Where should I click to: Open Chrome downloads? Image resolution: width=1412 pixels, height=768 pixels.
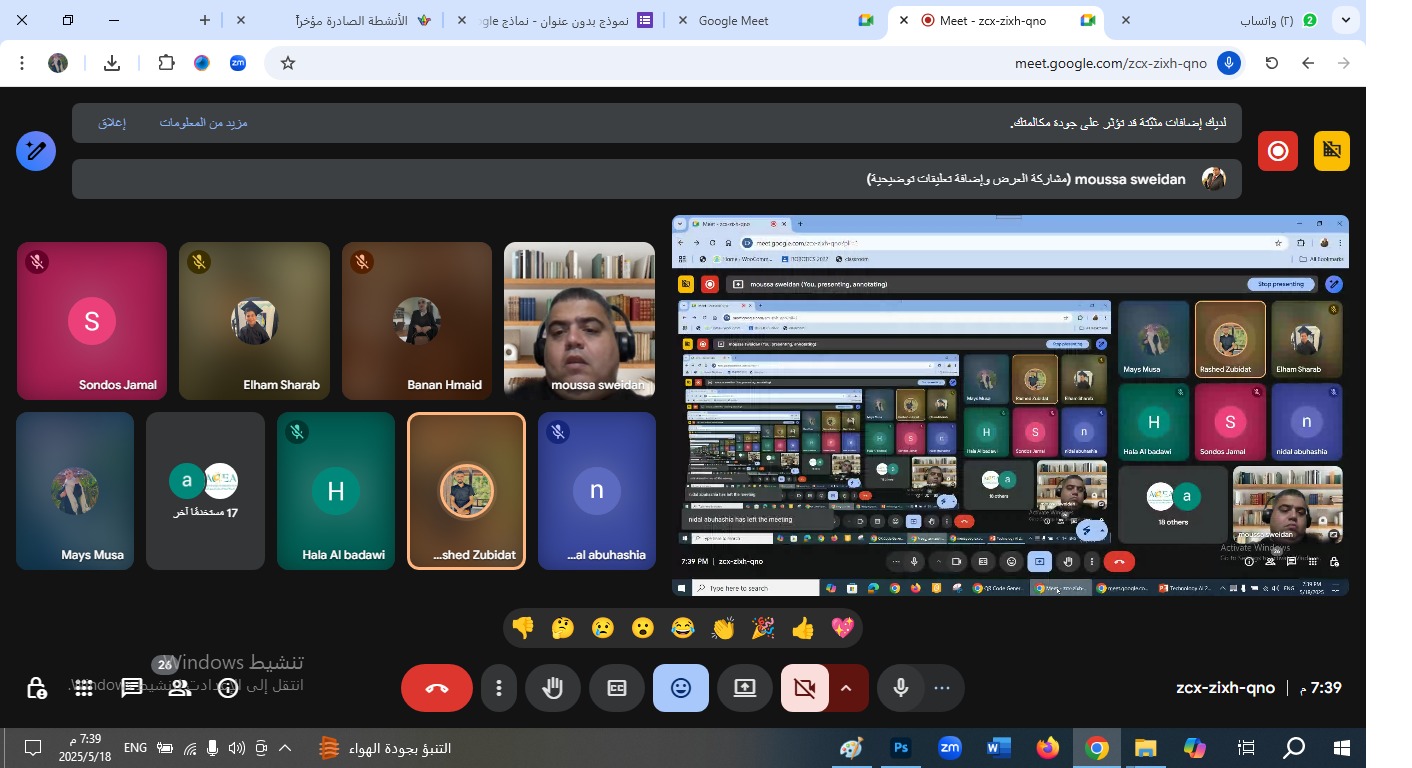click(x=112, y=63)
